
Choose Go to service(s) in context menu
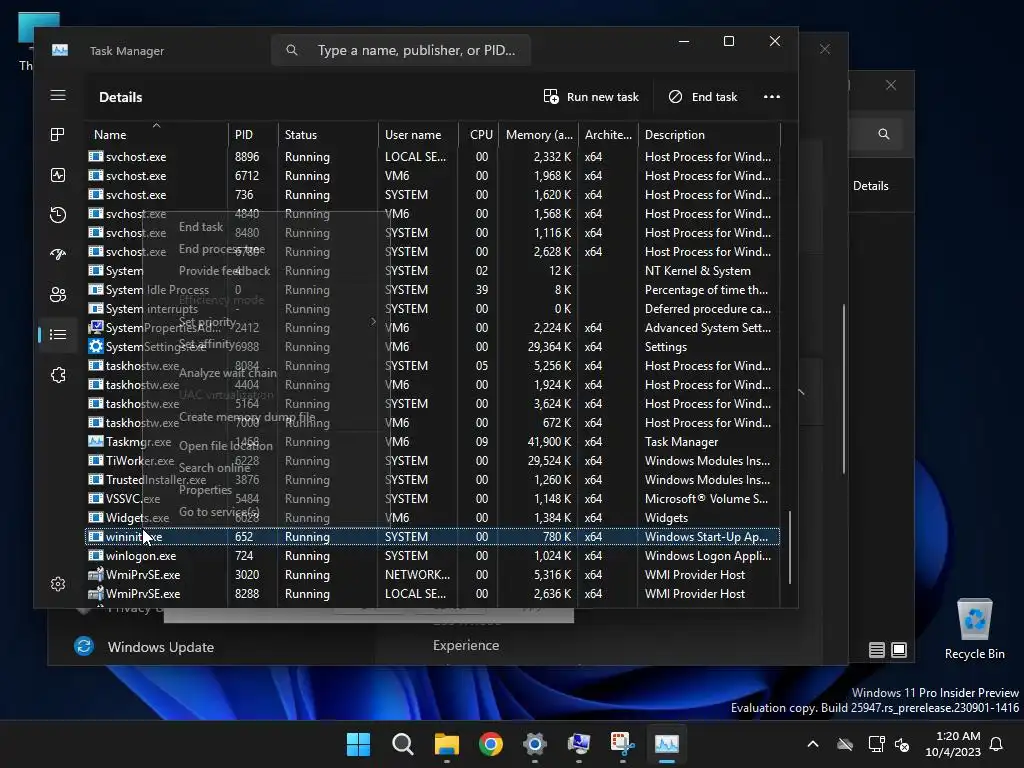(219, 511)
